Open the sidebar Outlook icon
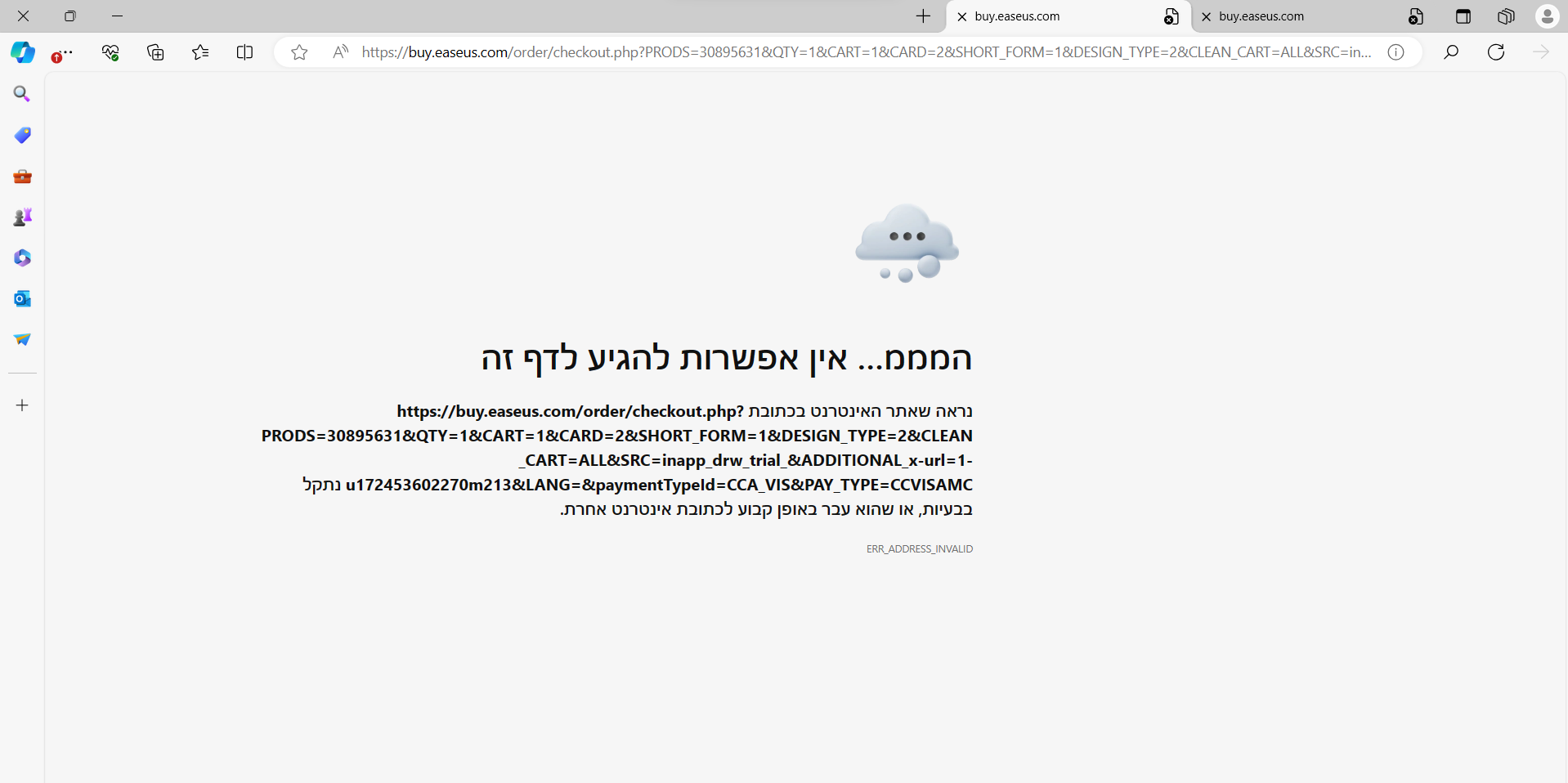The image size is (1568, 783). coord(22,298)
